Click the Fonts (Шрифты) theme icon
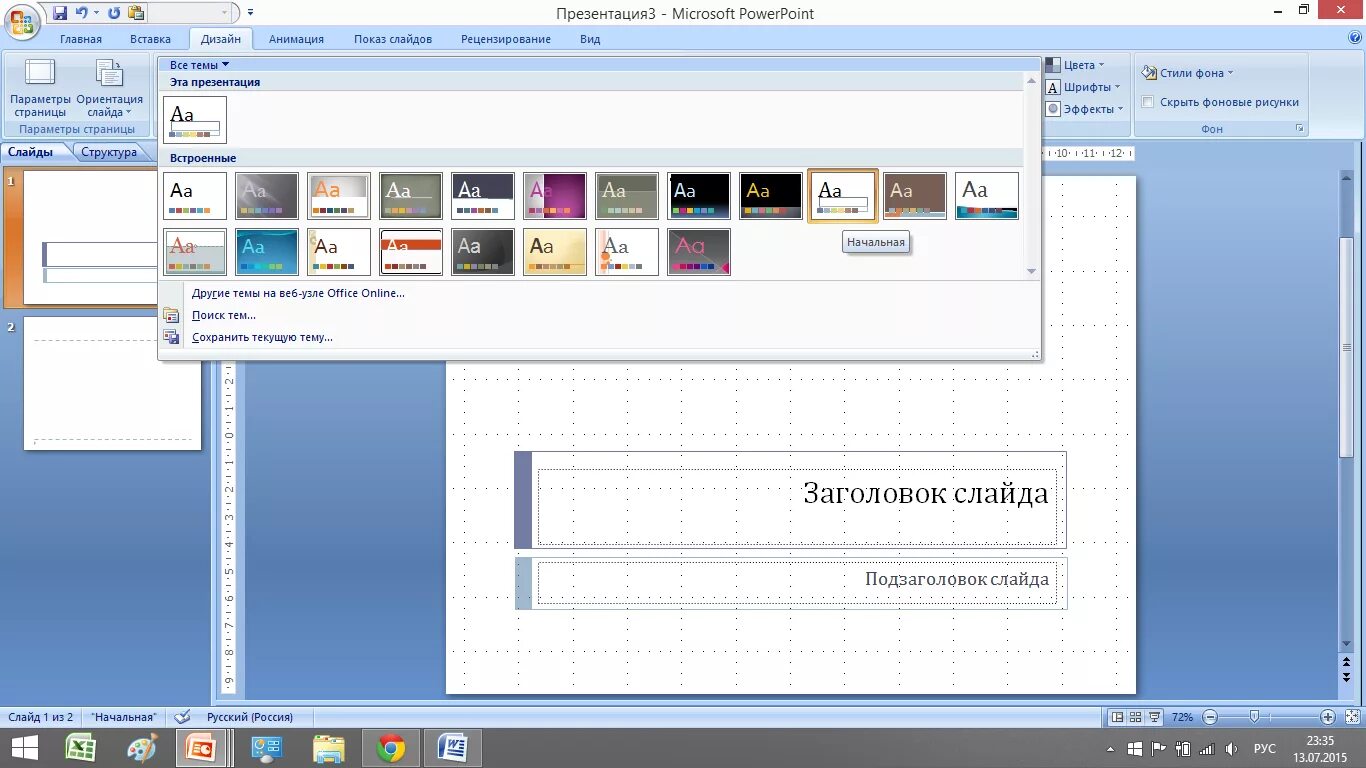 pos(1053,87)
